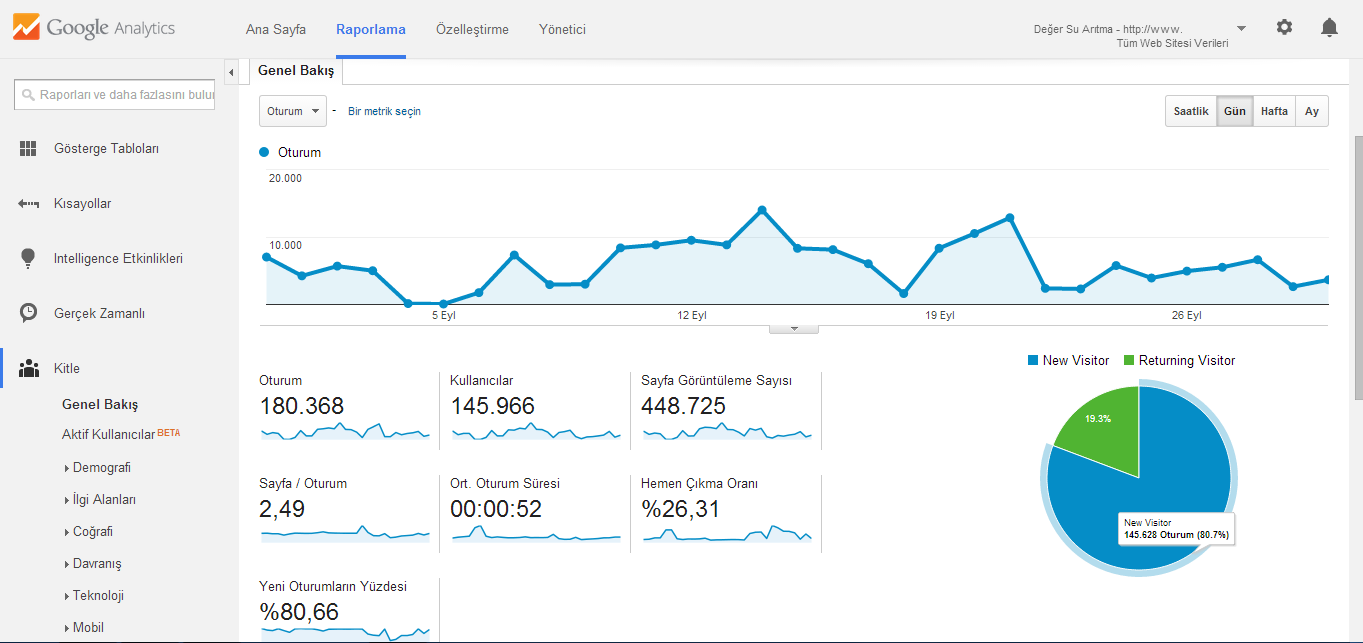
Task: Switch graph to Ay view
Action: pyautogui.click(x=1312, y=111)
